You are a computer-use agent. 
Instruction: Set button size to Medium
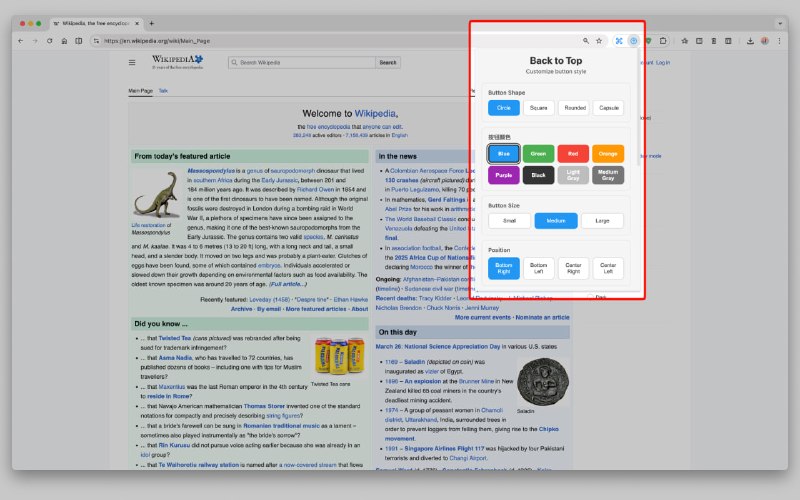tap(556, 221)
